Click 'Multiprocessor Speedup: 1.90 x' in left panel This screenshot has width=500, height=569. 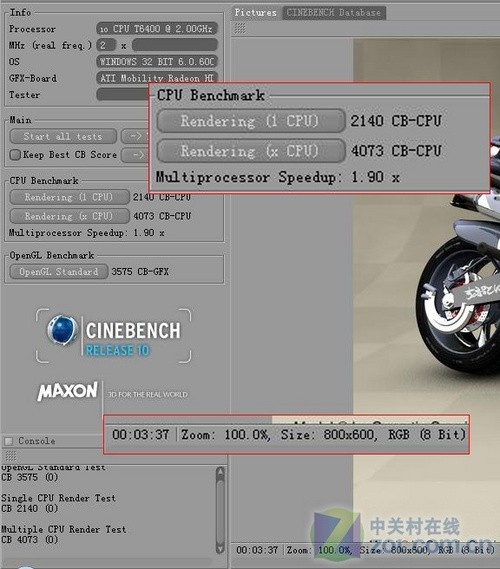click(x=87, y=233)
